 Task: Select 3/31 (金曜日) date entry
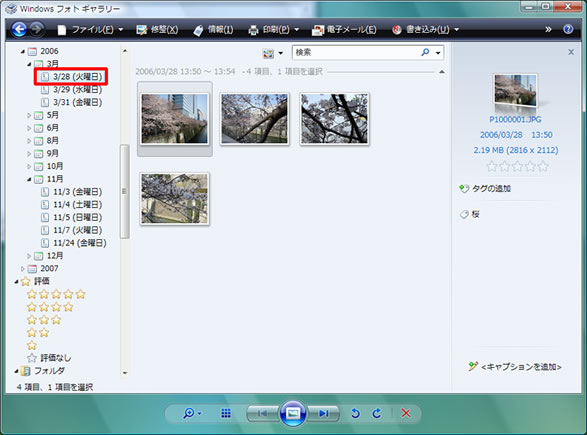[x=71, y=102]
